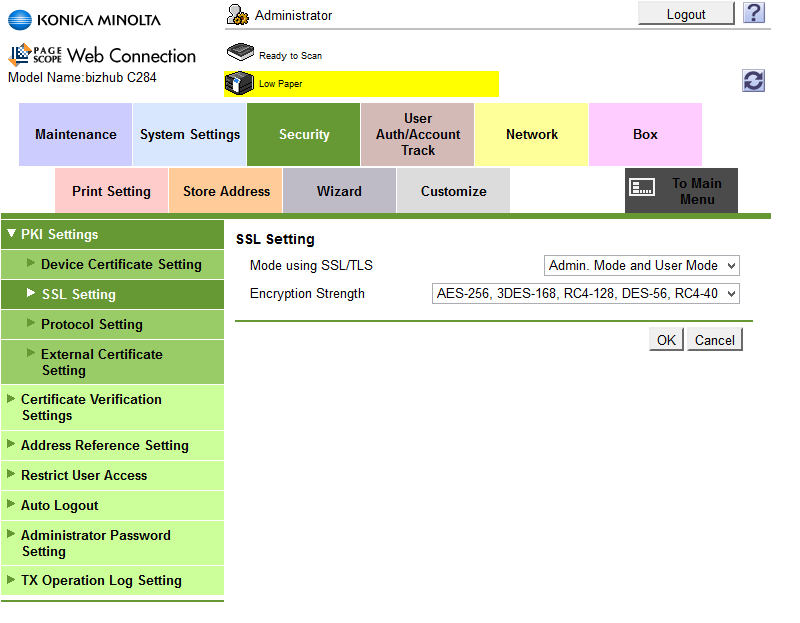Click the Logout button

(x=685, y=13)
